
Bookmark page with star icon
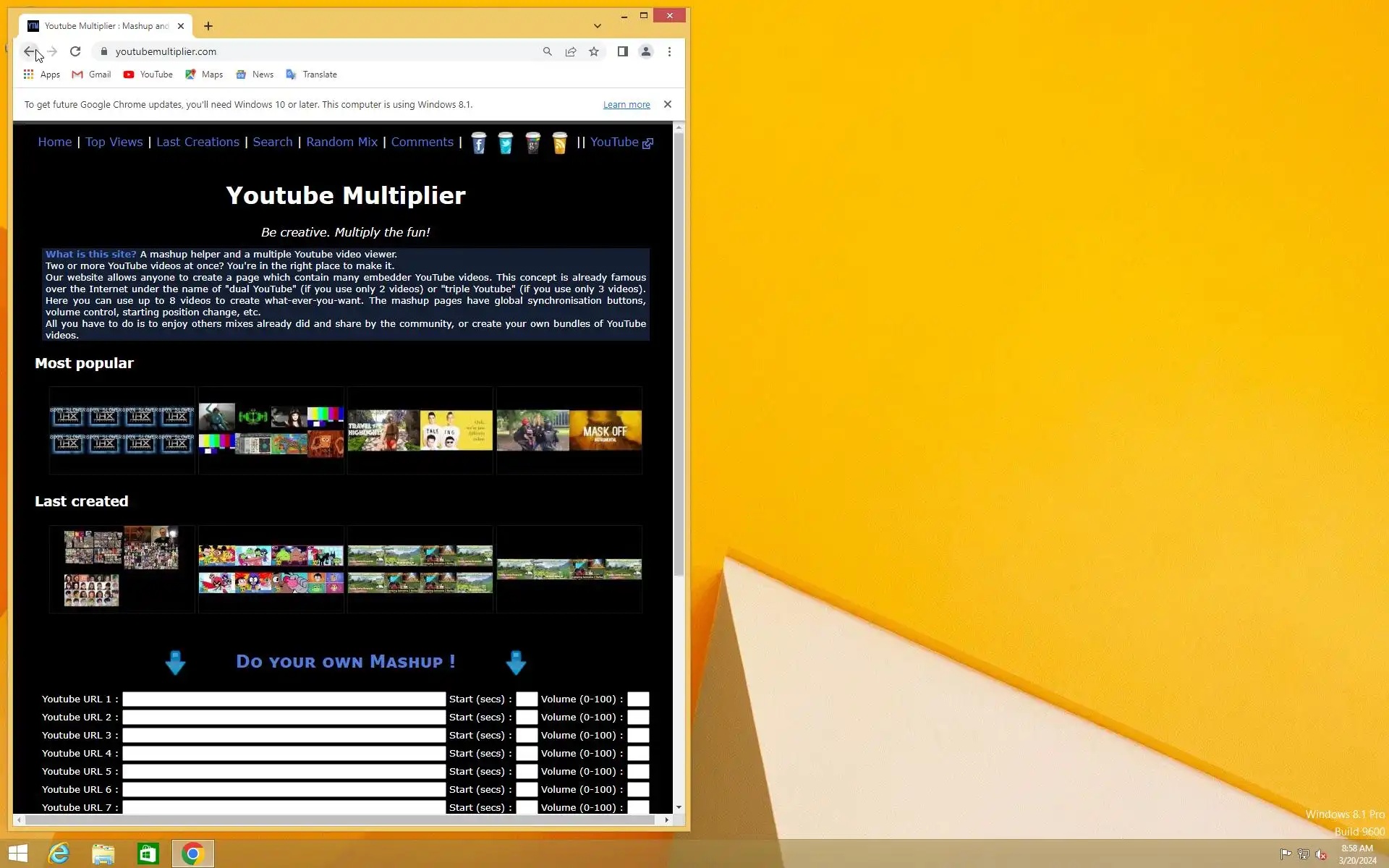[594, 51]
